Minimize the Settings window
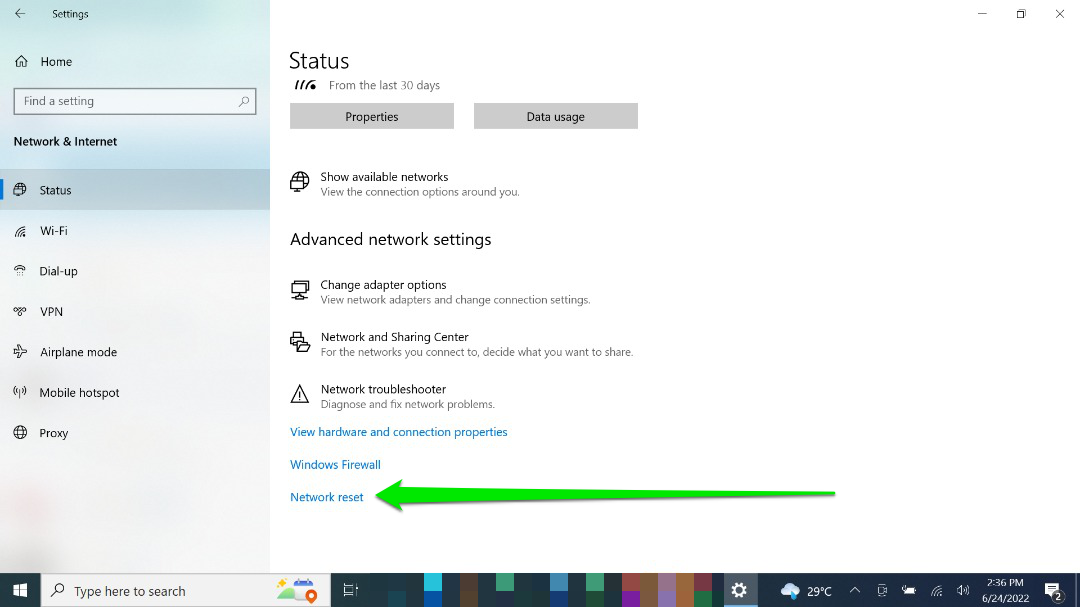 tap(982, 14)
